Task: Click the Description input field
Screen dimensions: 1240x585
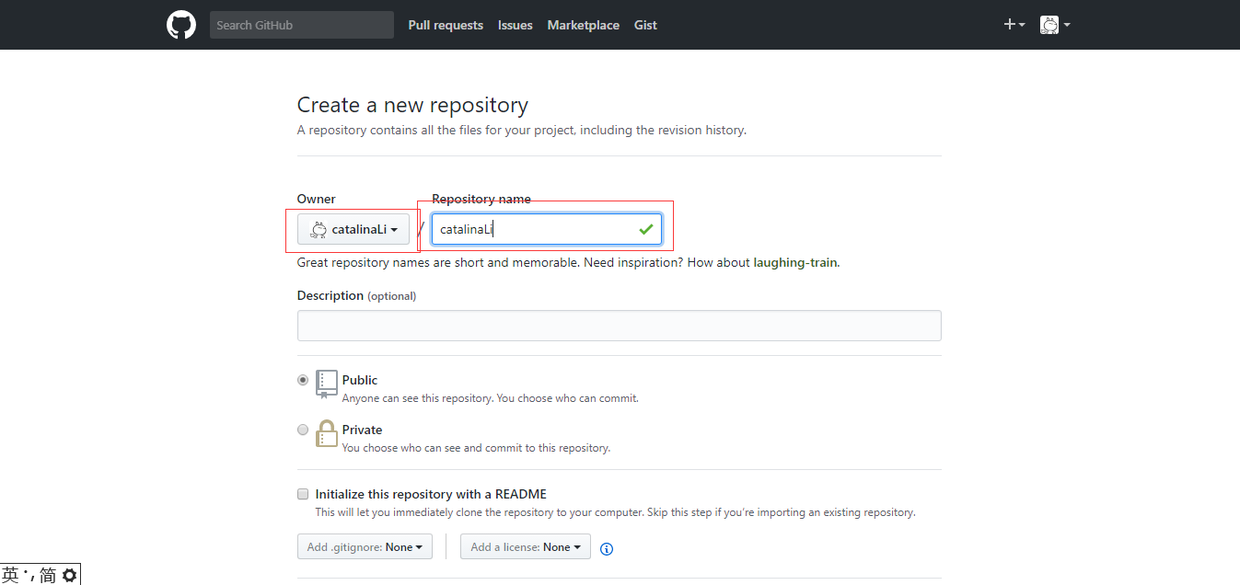Action: point(619,325)
